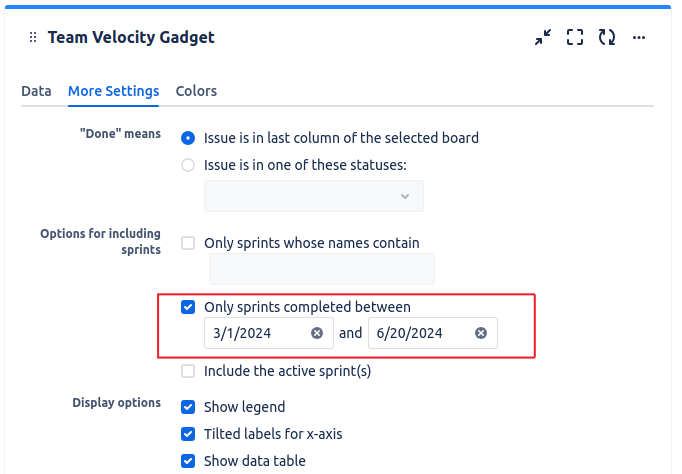Click the sprint name filter text field
This screenshot has height=474, width=682.
tap(322, 269)
